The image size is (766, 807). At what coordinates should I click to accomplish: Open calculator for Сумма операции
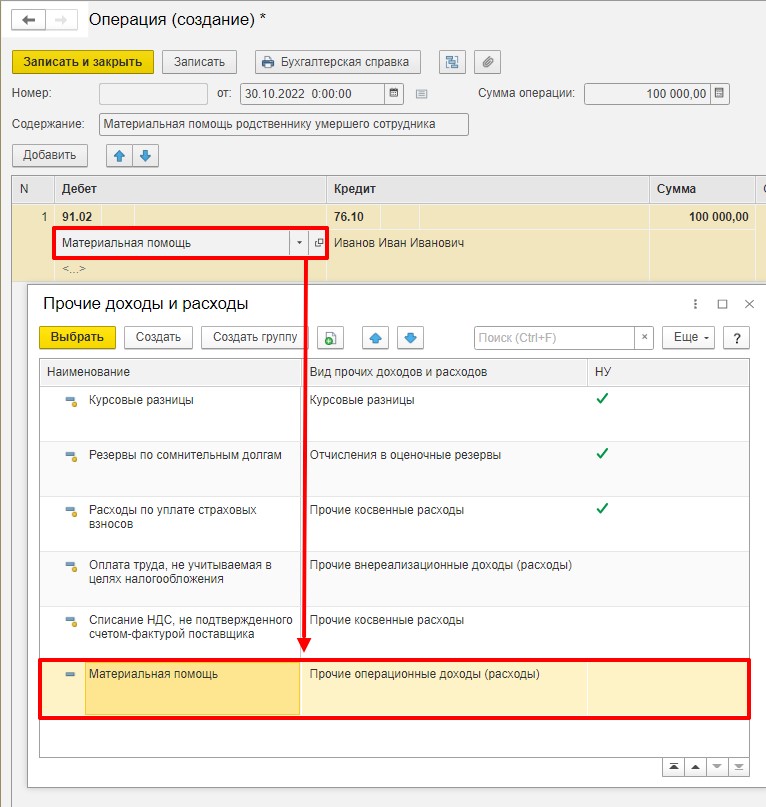click(x=720, y=94)
